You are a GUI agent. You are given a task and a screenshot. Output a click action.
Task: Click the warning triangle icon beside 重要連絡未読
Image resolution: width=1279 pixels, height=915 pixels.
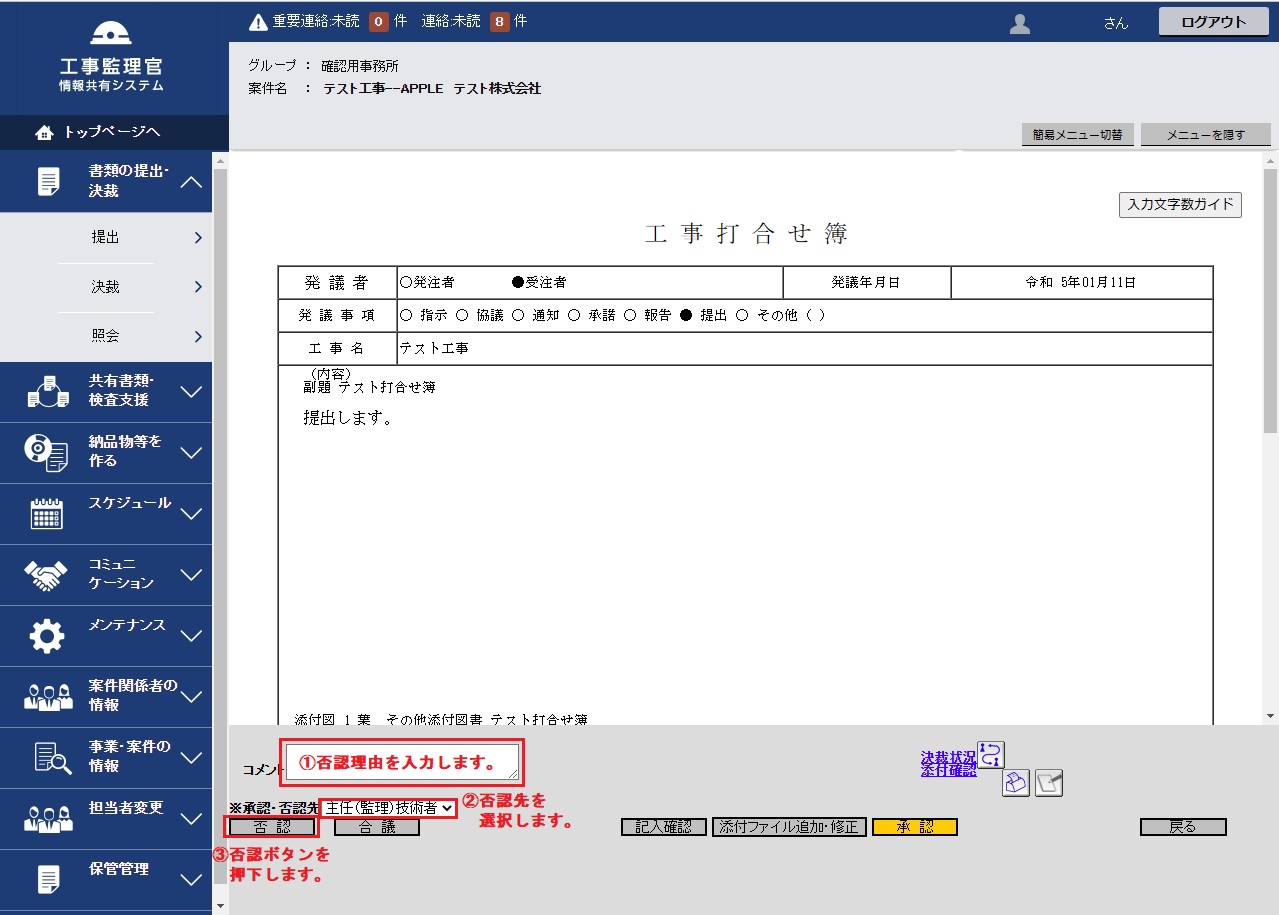(x=258, y=21)
